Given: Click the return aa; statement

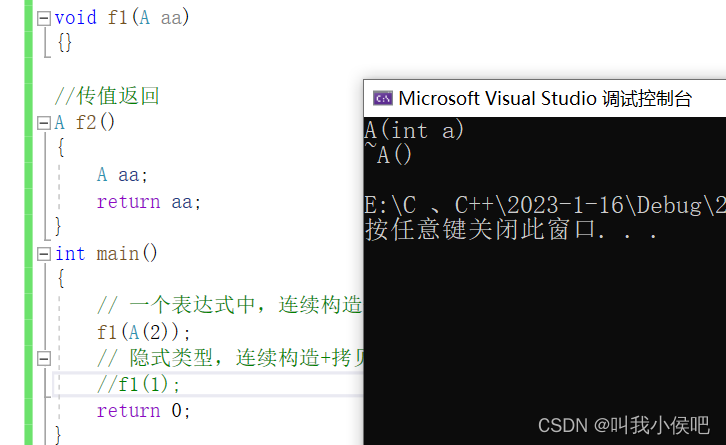Looking at the screenshot, I should tap(149, 201).
